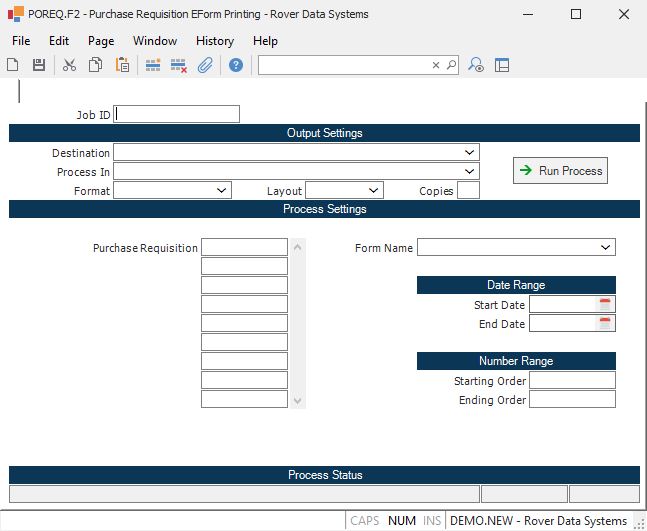Open the Start Date calendar picker

point(604,304)
